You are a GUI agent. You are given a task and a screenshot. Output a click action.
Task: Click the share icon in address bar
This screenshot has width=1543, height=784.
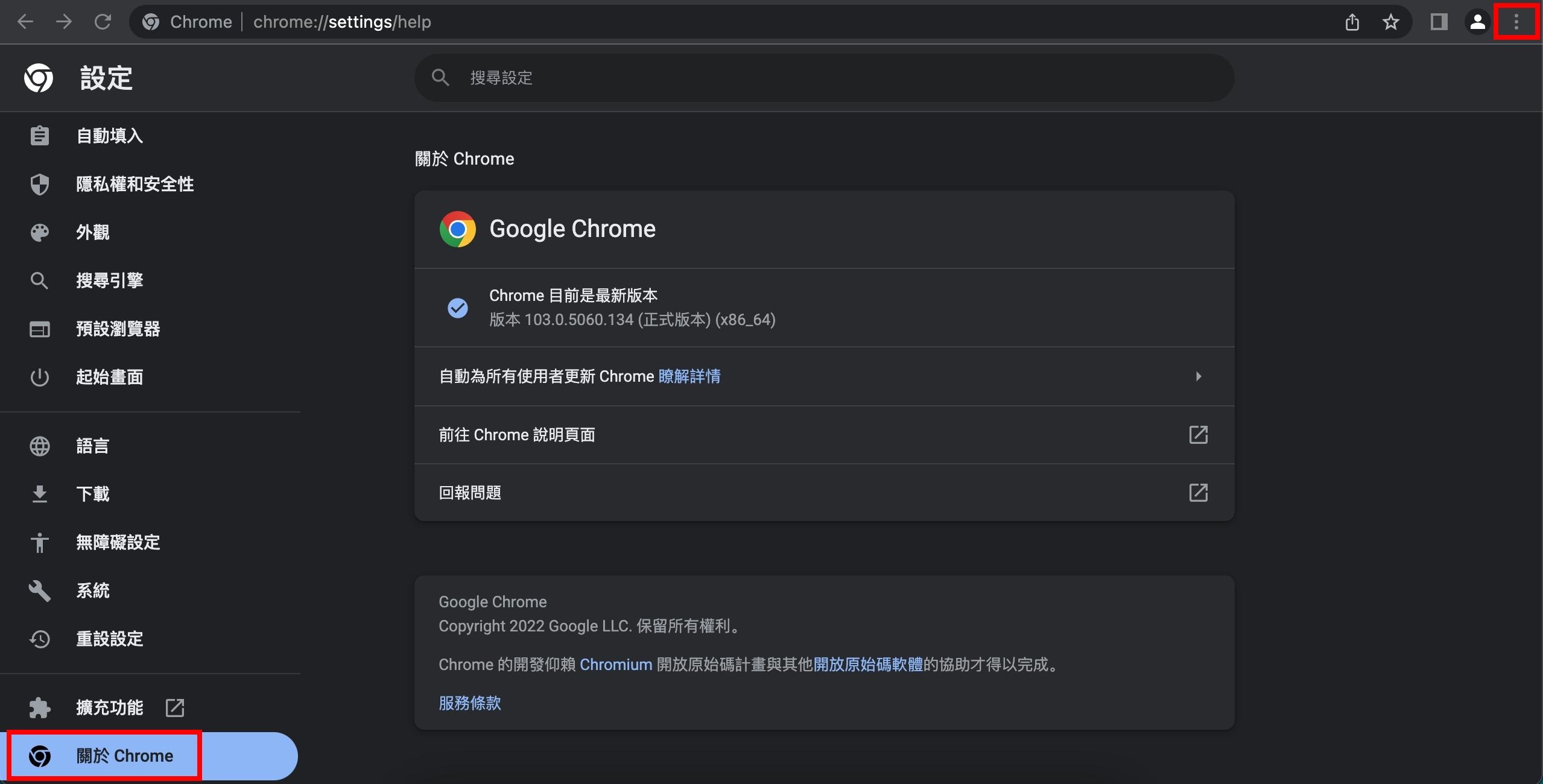pos(1352,22)
